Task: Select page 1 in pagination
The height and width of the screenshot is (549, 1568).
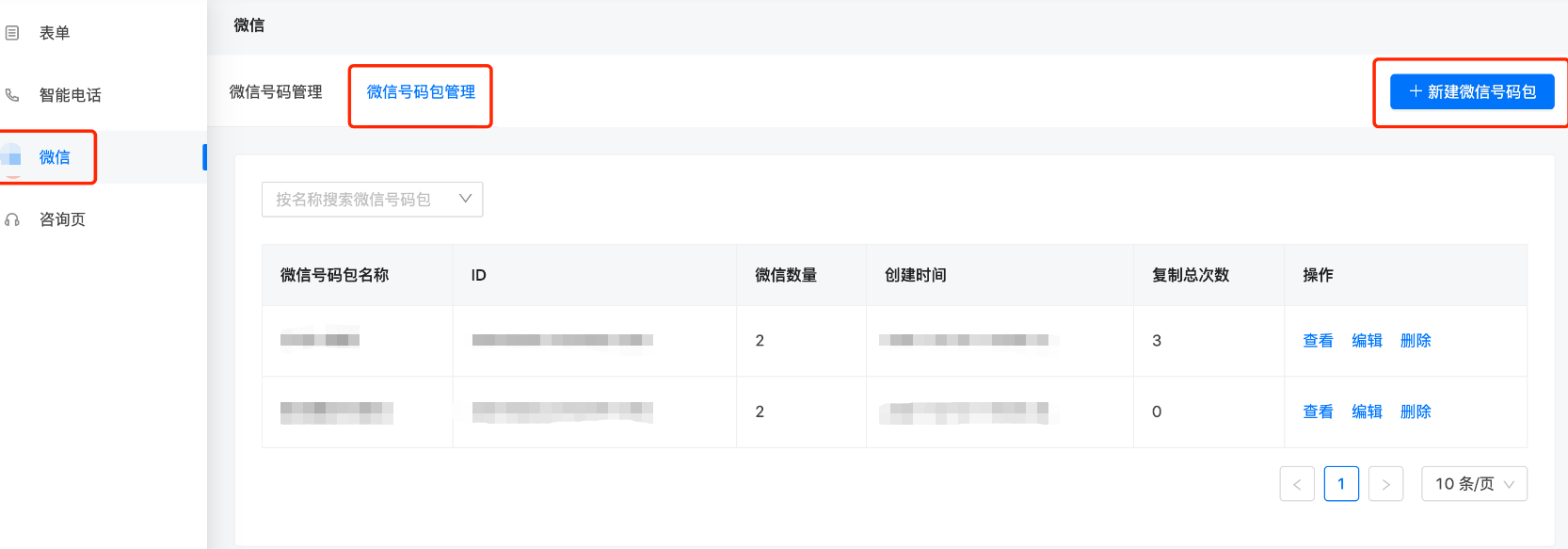Action: [1340, 483]
